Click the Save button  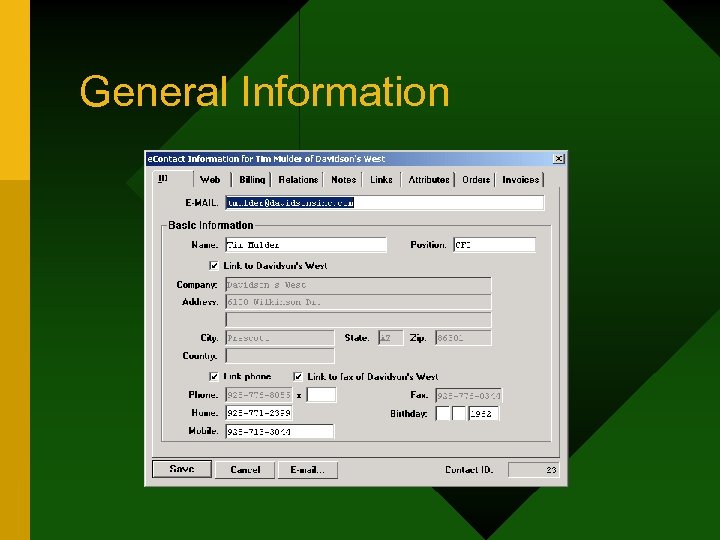pos(182,469)
